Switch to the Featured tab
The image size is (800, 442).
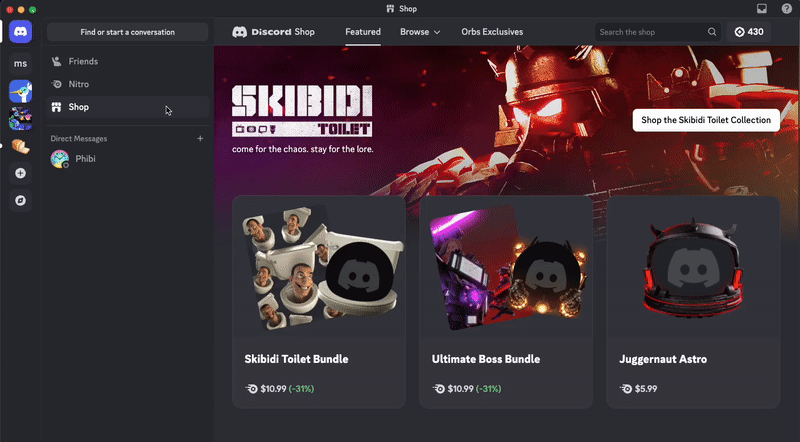point(363,32)
